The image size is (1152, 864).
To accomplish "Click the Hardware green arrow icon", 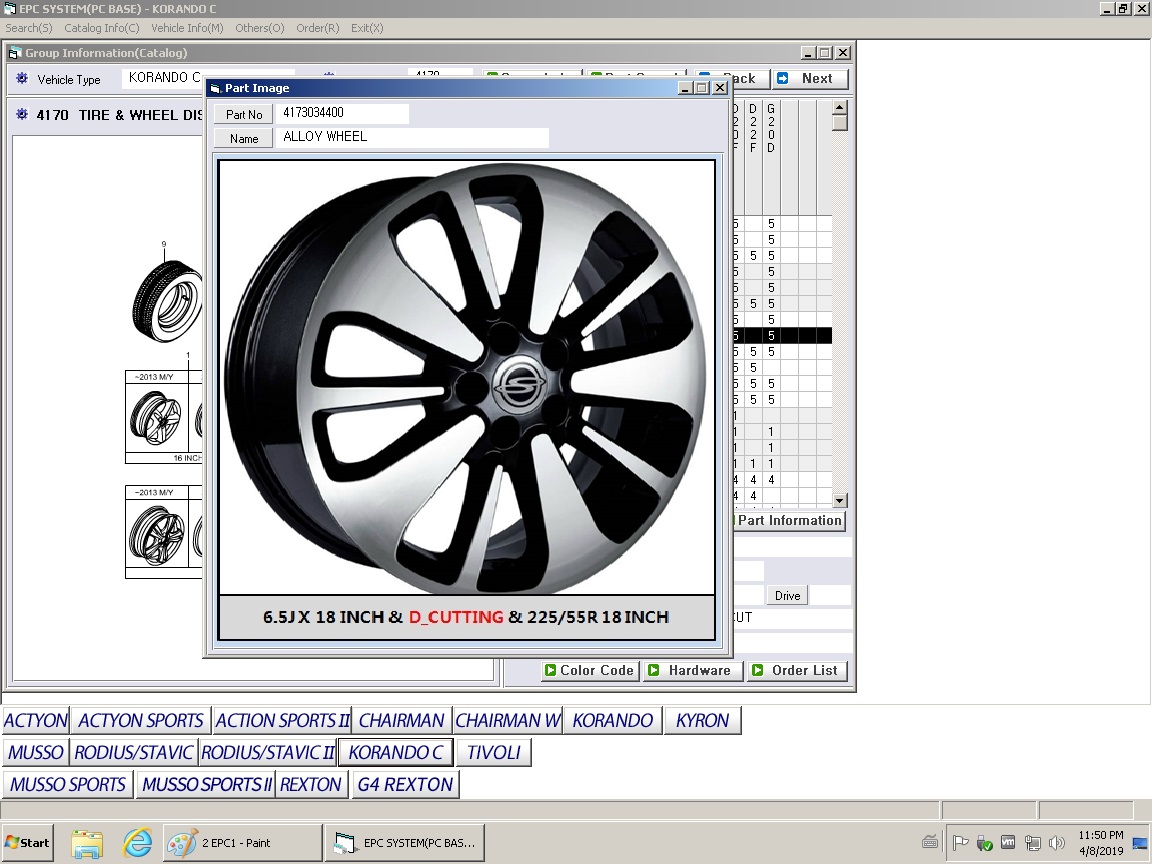I will (652, 670).
